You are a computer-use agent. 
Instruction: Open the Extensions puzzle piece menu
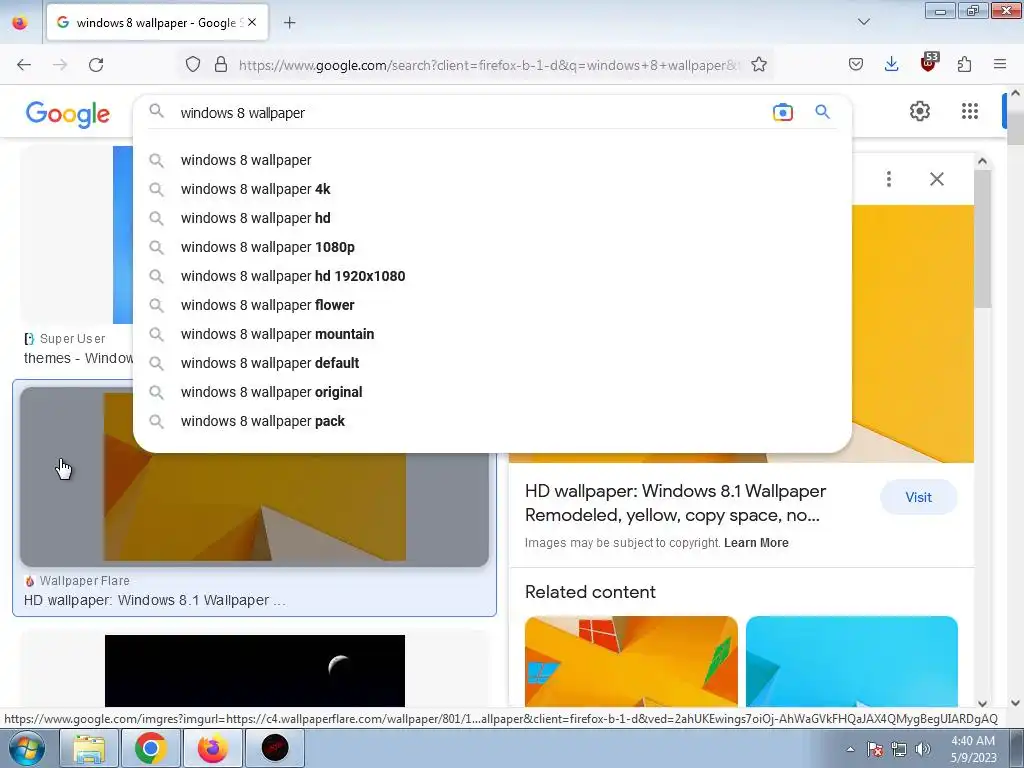coord(965,65)
